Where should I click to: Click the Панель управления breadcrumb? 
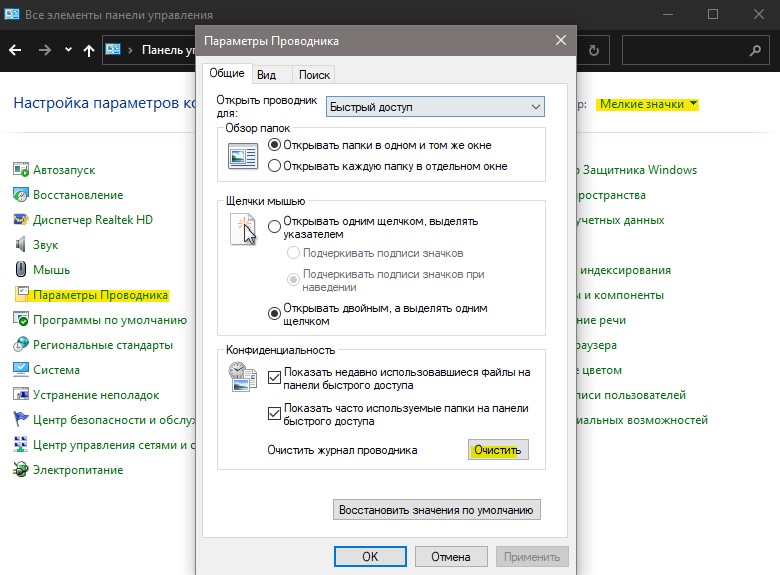point(168,50)
